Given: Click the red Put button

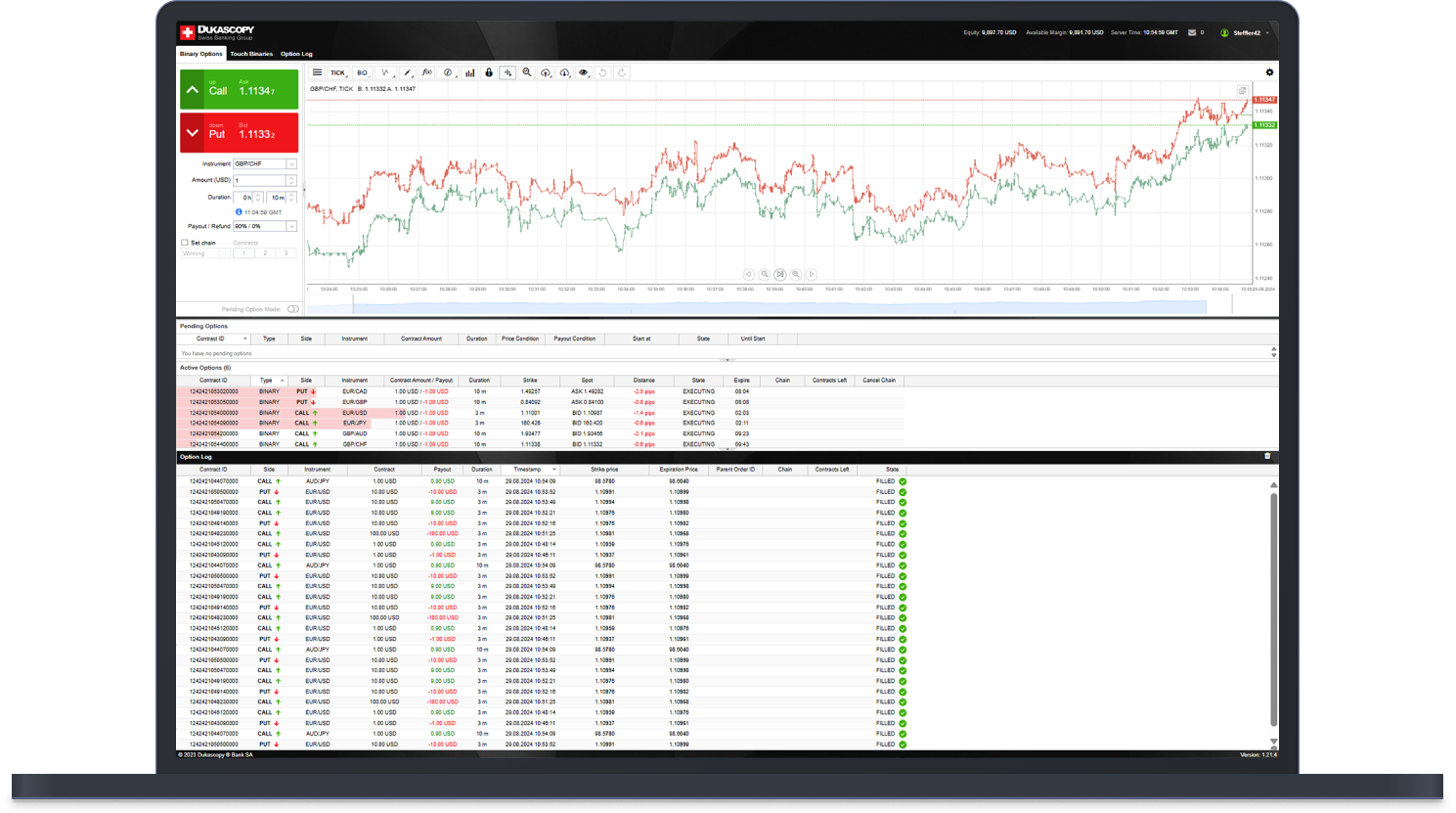Looking at the screenshot, I should coord(239,133).
